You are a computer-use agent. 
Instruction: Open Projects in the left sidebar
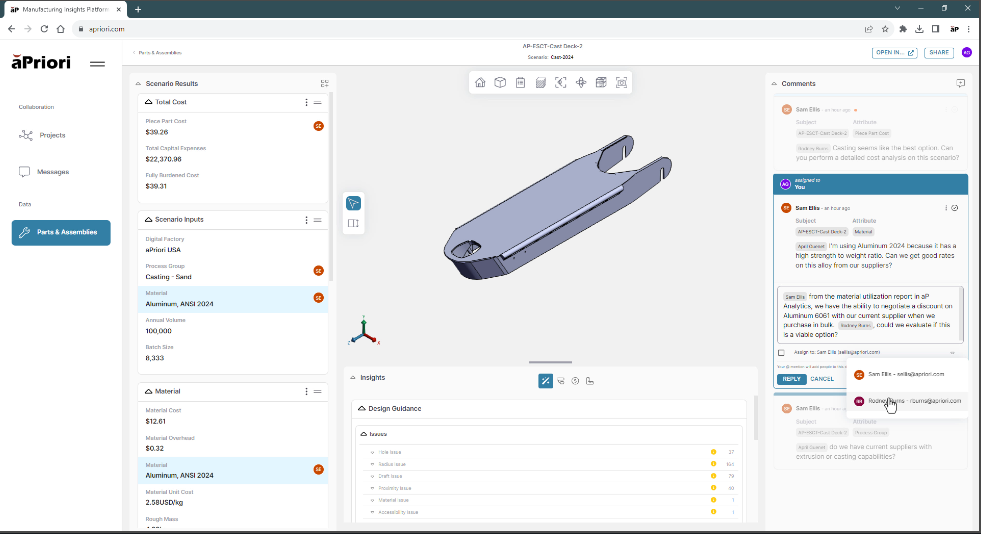52,135
